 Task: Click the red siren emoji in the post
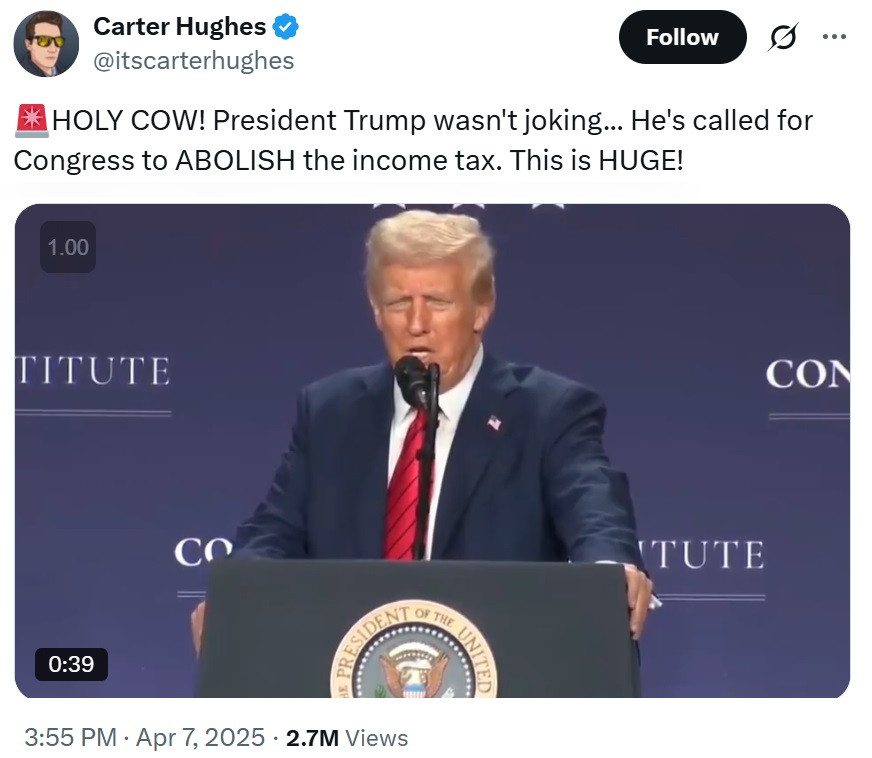point(32,121)
